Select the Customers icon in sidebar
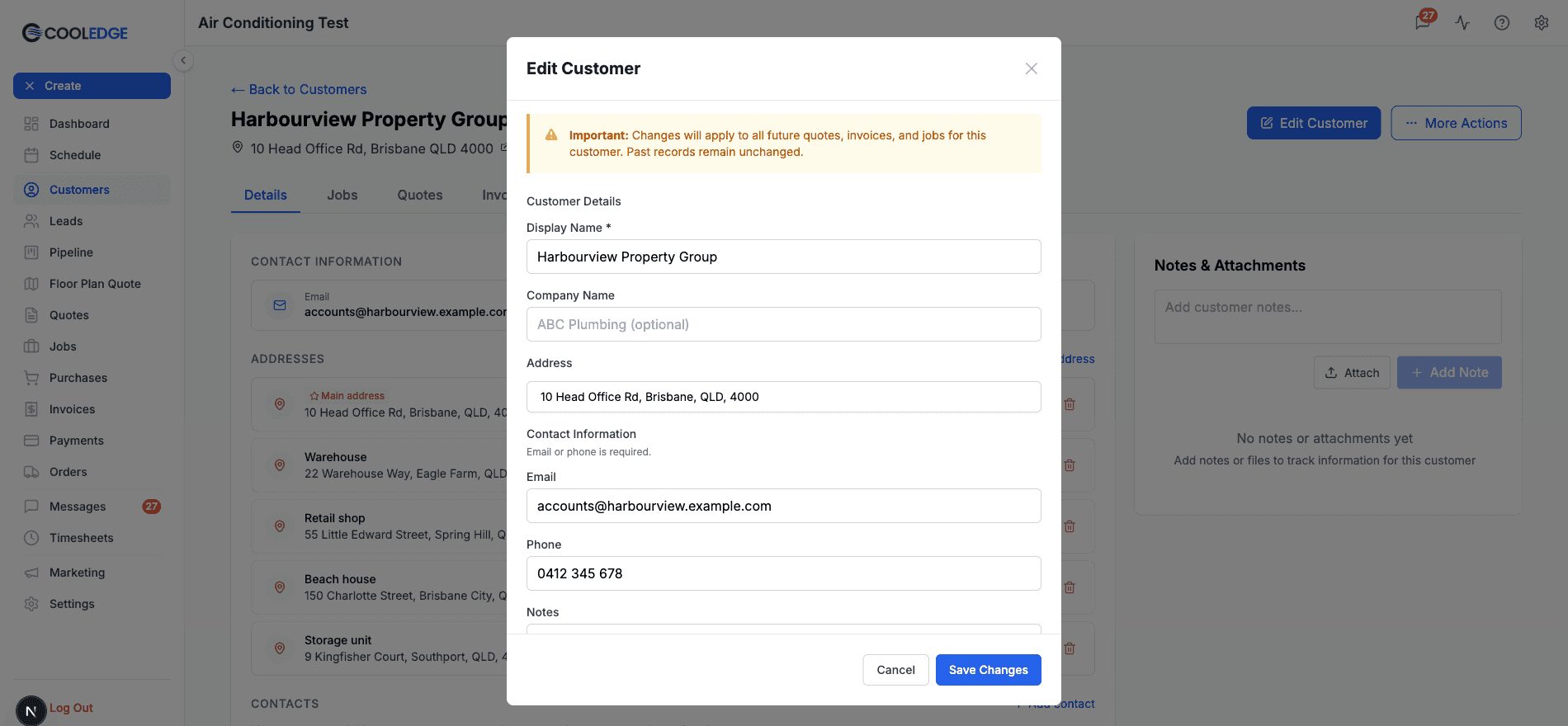Screen dimensions: 1568x726 click(31, 190)
